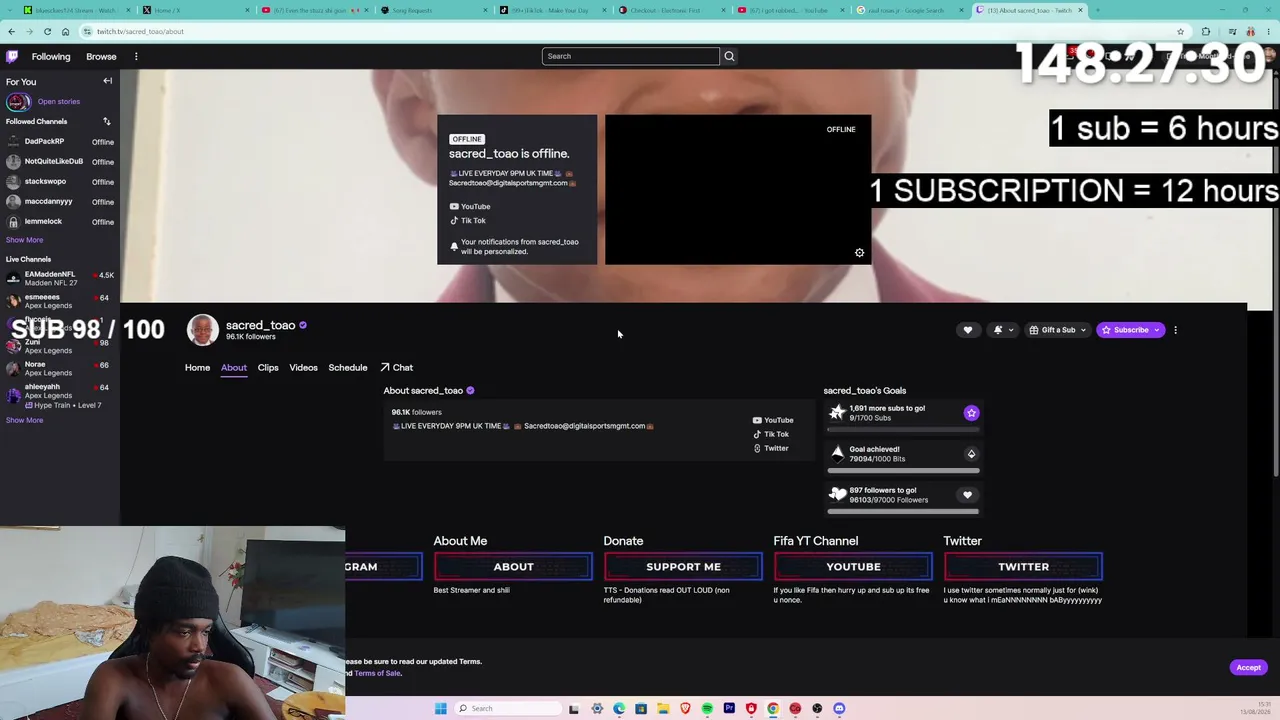The height and width of the screenshot is (720, 1280).
Task: Switch to the Home tab
Action: pyautogui.click(x=197, y=368)
